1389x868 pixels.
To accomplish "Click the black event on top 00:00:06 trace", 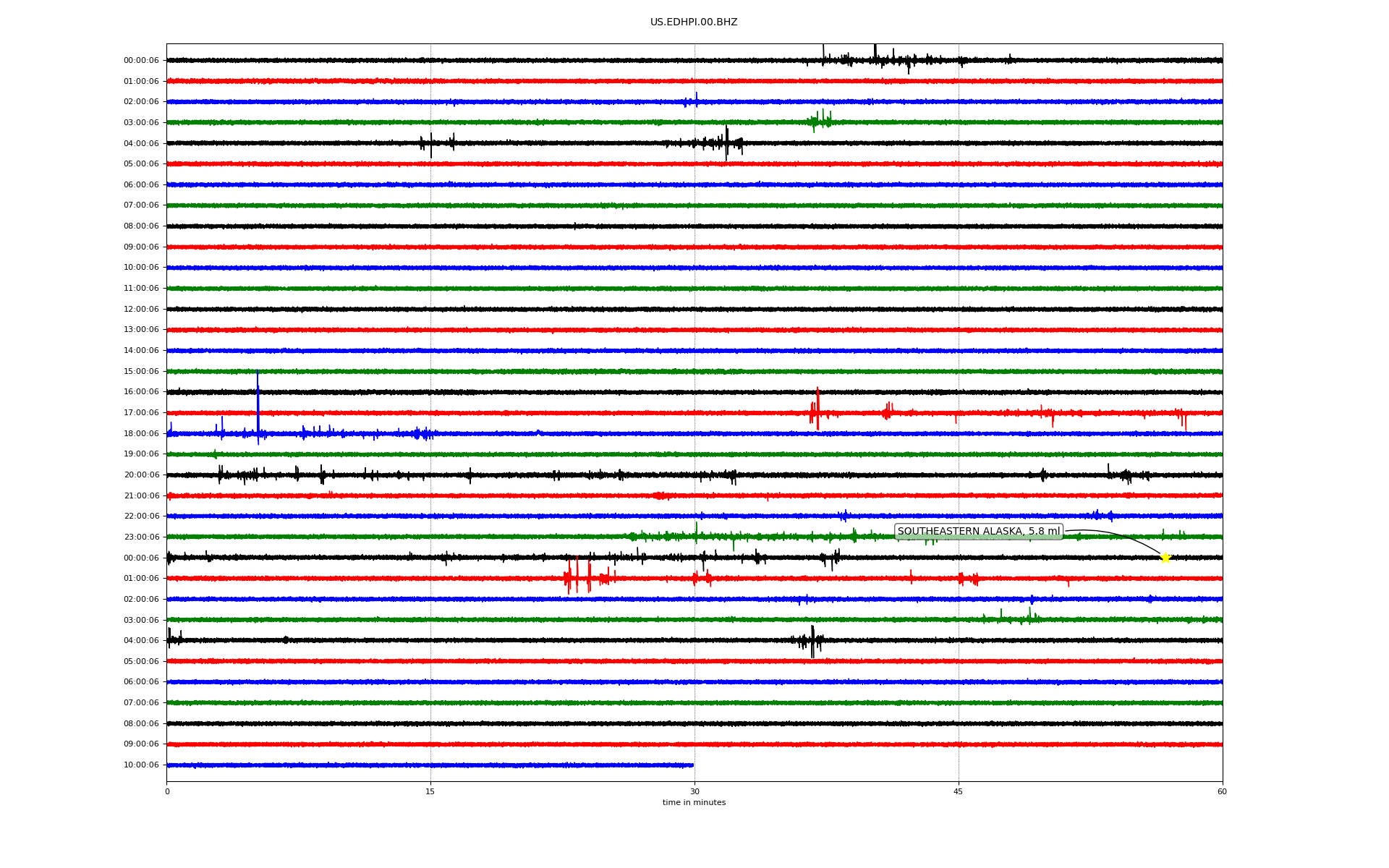I will pyautogui.click(x=875, y=58).
